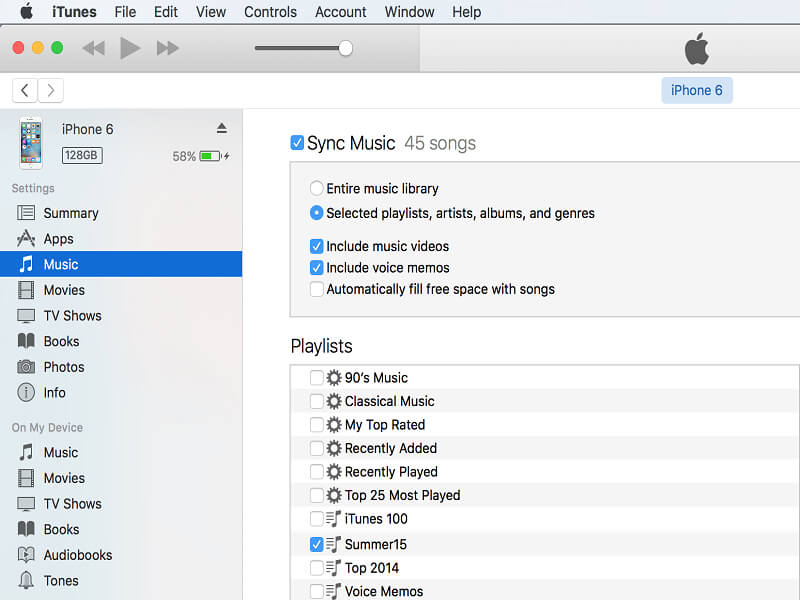Open Audiobooks under On My Device

click(x=77, y=555)
